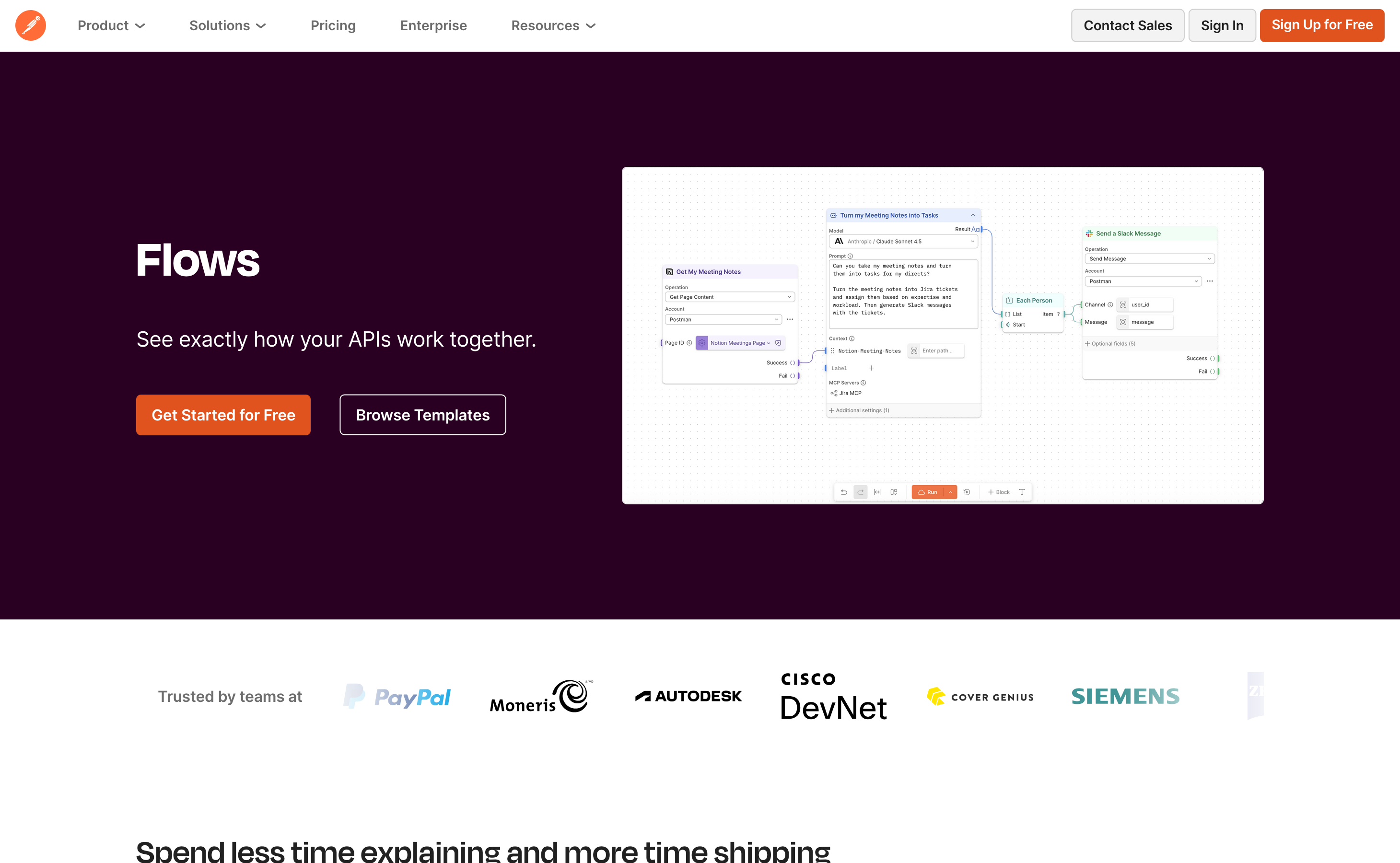
Task: Click the info icon next to Context
Action: coord(852,338)
